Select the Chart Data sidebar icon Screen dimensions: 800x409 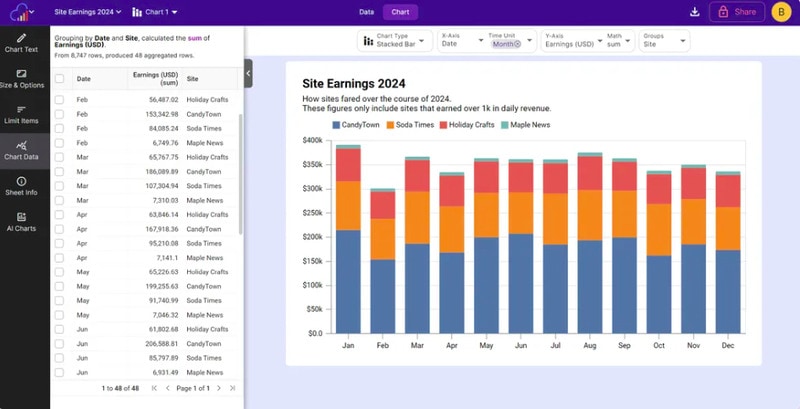pyautogui.click(x=21, y=150)
